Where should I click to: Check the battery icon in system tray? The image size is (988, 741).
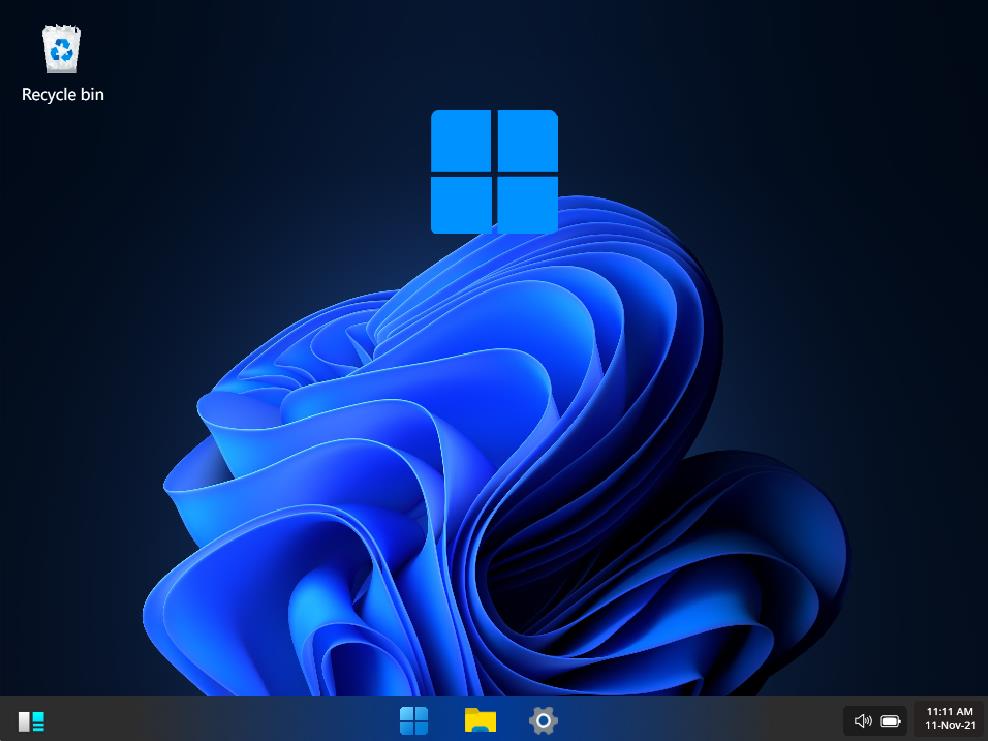(x=890, y=720)
